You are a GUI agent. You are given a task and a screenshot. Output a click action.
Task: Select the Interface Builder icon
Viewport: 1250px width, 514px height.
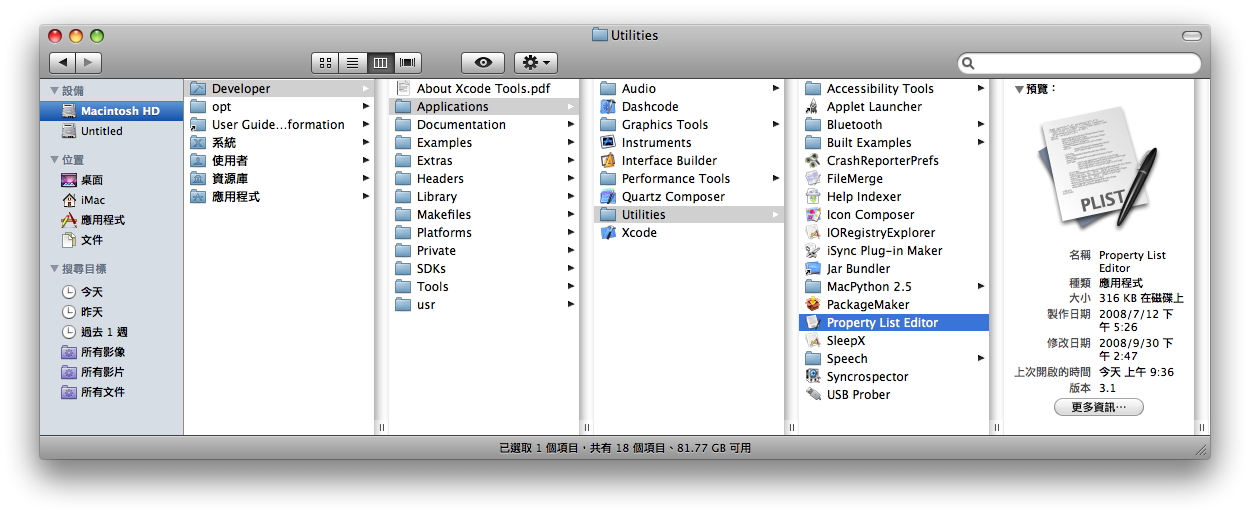[607, 161]
